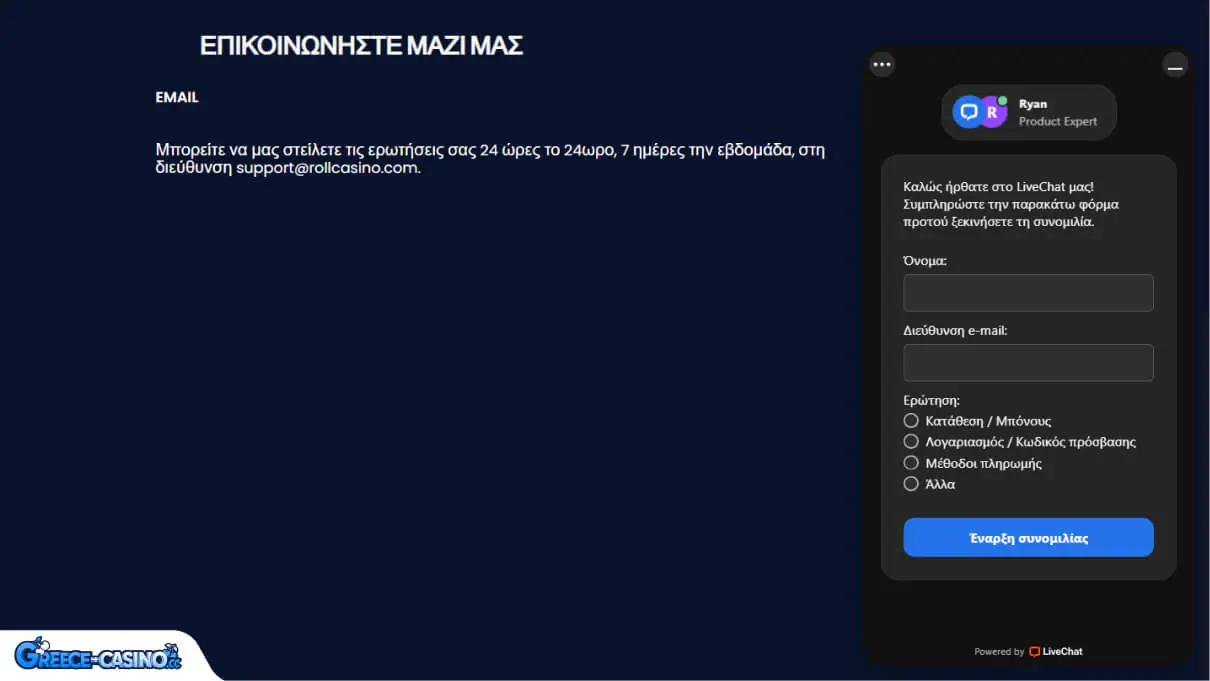Open the chat options three-dot menu
This screenshot has height=681, width=1210.
tap(882, 63)
